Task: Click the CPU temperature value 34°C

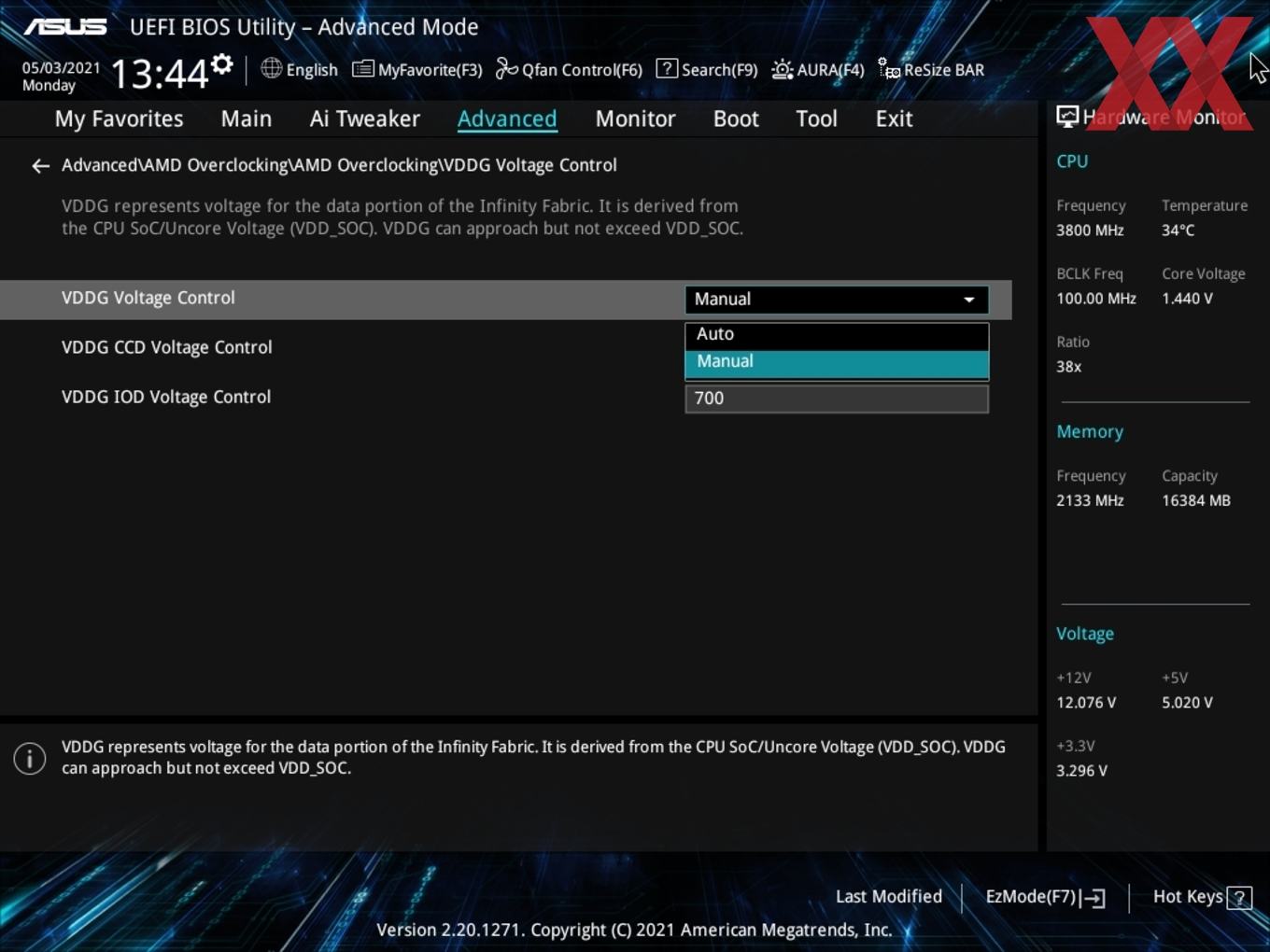Action: pos(1178,231)
